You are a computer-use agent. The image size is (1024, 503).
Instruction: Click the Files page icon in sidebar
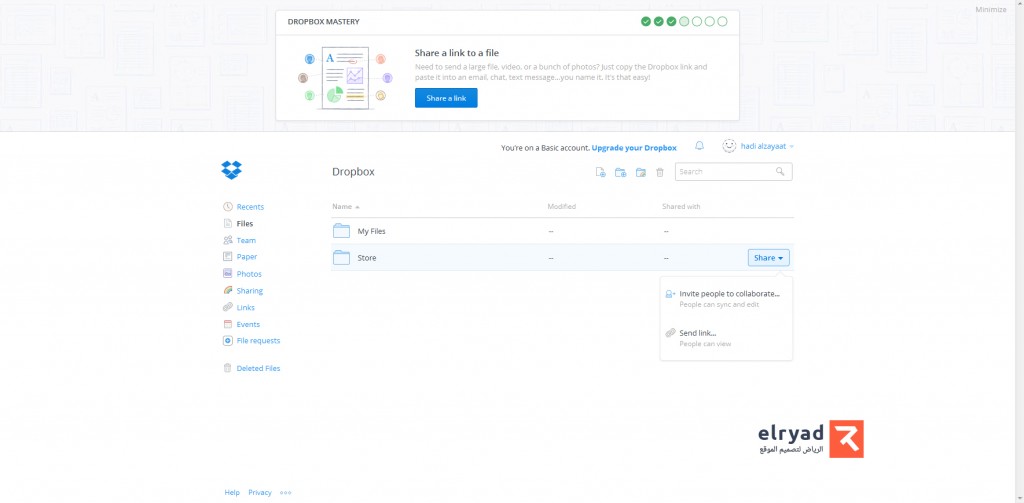[227, 223]
